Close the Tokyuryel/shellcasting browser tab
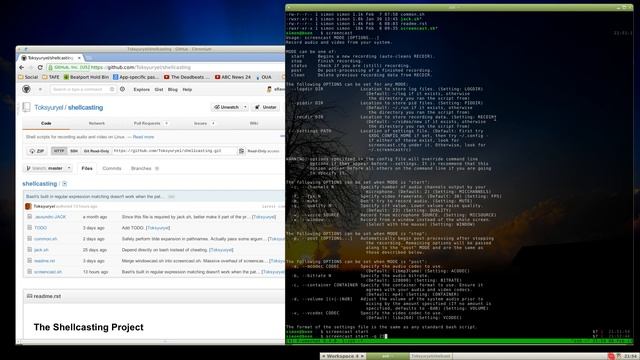The width and height of the screenshot is (640, 360). 80,58
